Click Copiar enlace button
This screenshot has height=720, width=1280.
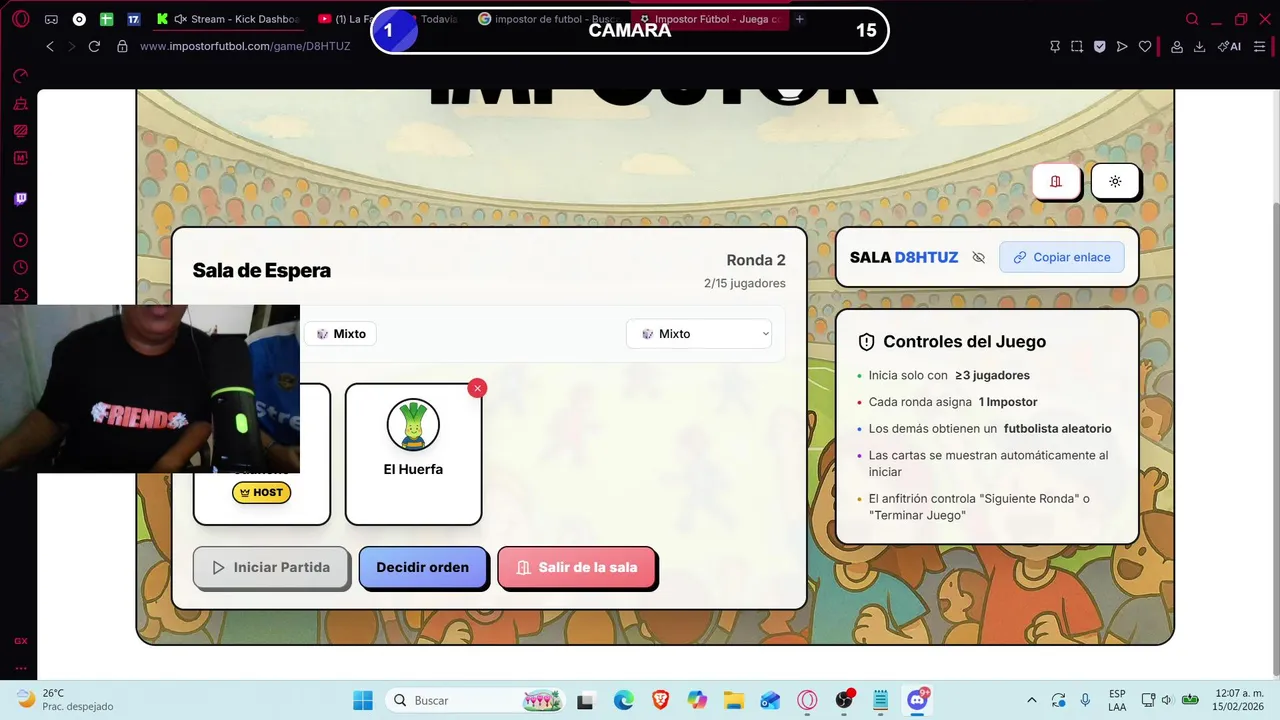pos(1062,257)
